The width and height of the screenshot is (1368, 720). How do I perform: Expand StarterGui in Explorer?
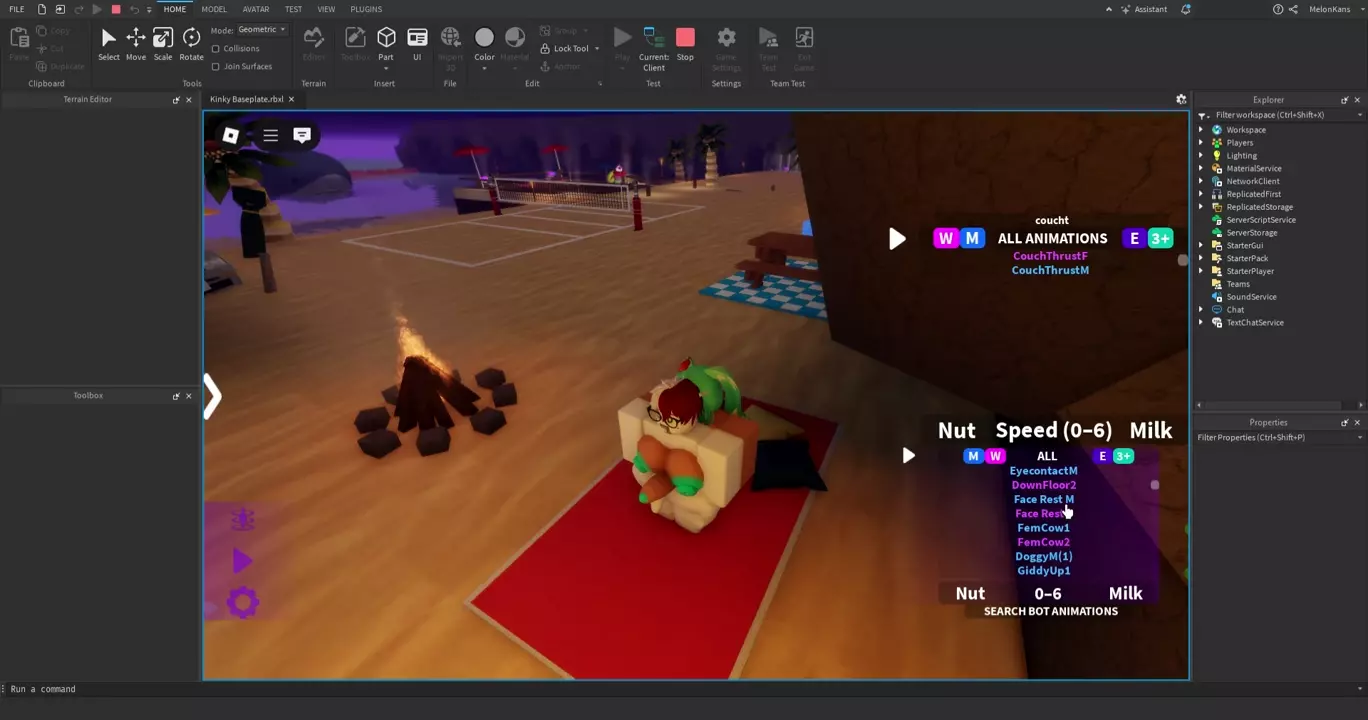[x=1201, y=245]
